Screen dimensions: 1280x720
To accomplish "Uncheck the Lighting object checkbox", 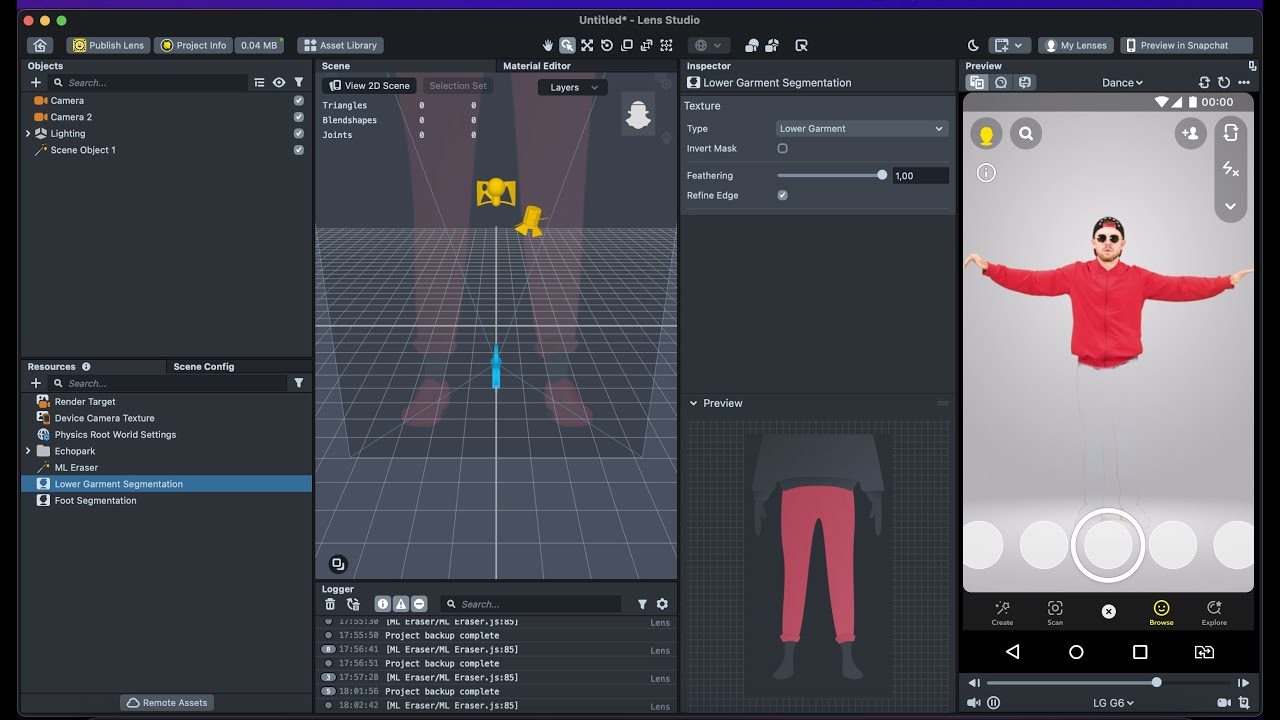I will click(x=298, y=134).
